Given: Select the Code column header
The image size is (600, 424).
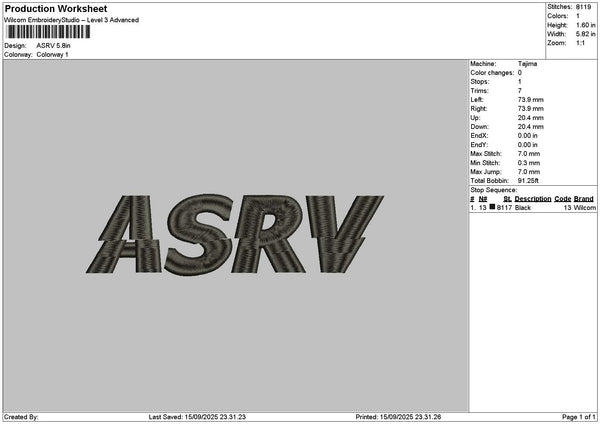Looking at the screenshot, I should (x=563, y=198).
